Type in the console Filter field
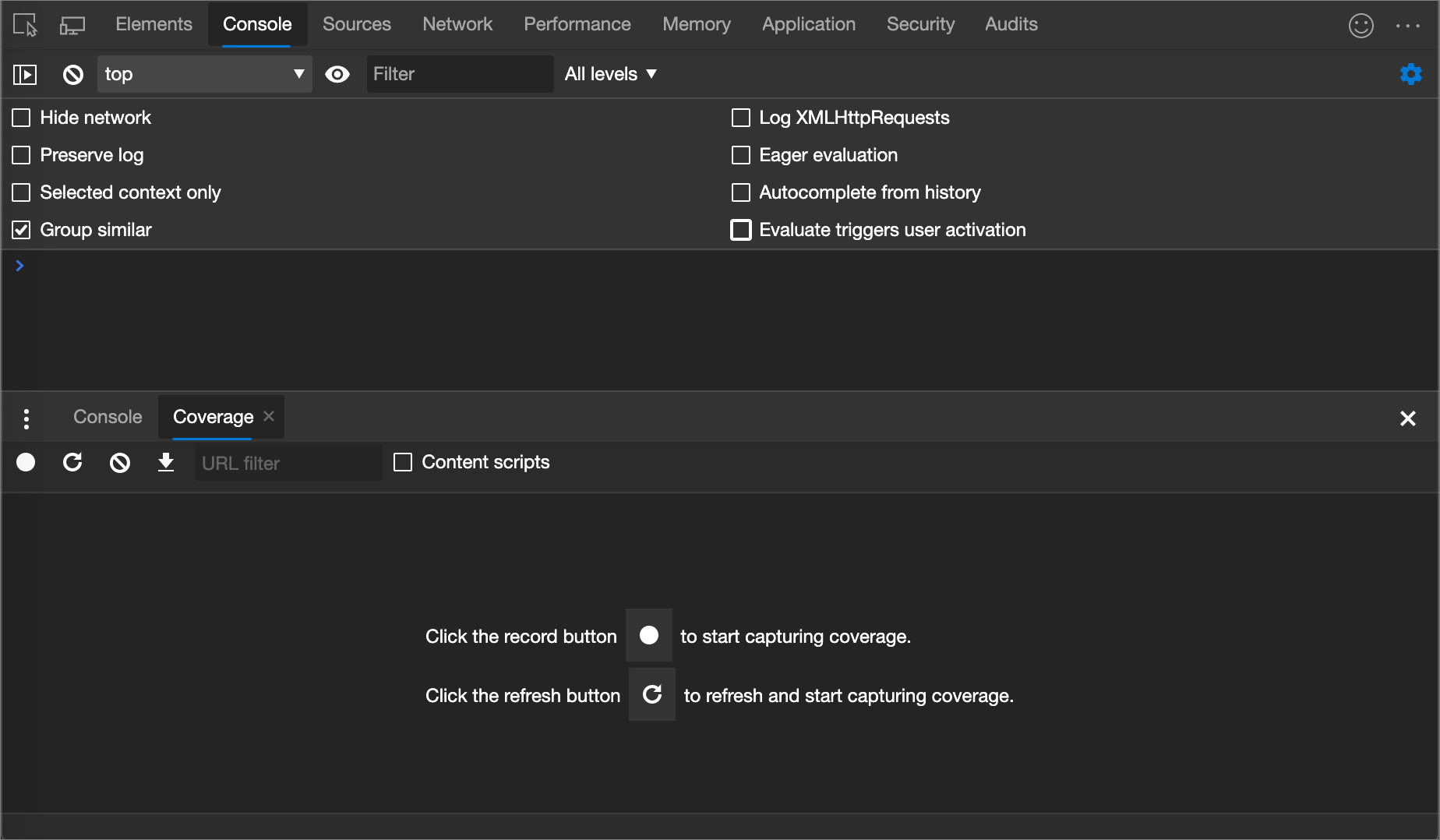Viewport: 1440px width, 840px height. (x=459, y=74)
